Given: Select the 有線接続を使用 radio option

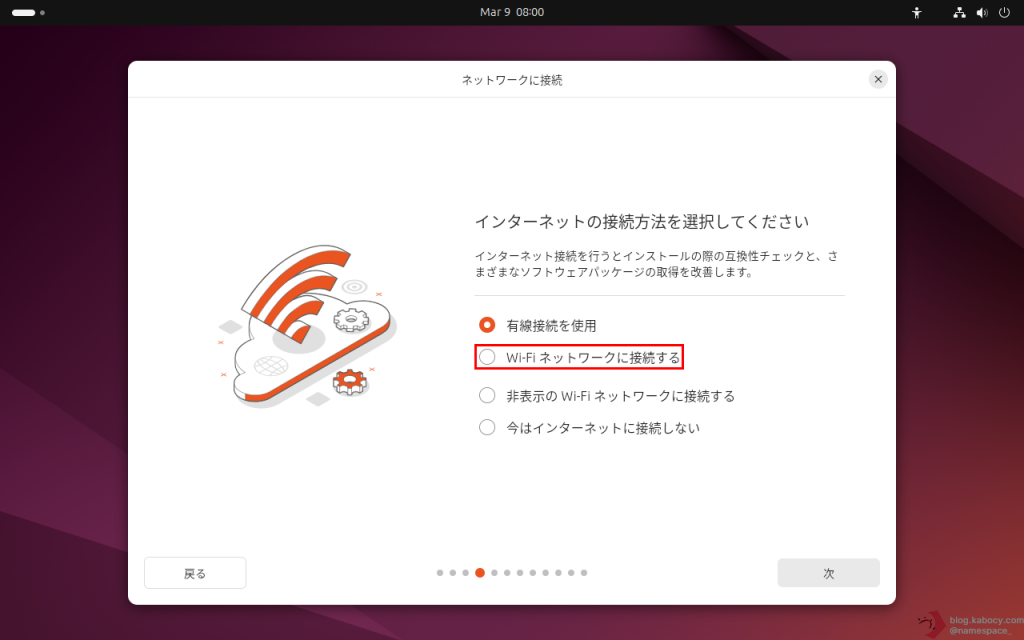Looking at the screenshot, I should pos(487,325).
